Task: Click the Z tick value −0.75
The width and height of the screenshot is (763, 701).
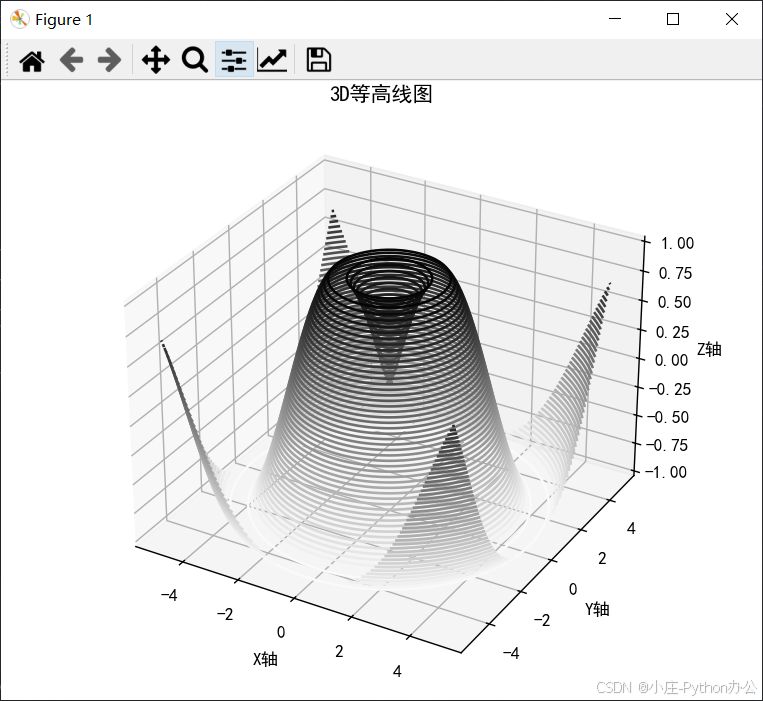Action: (x=667, y=445)
